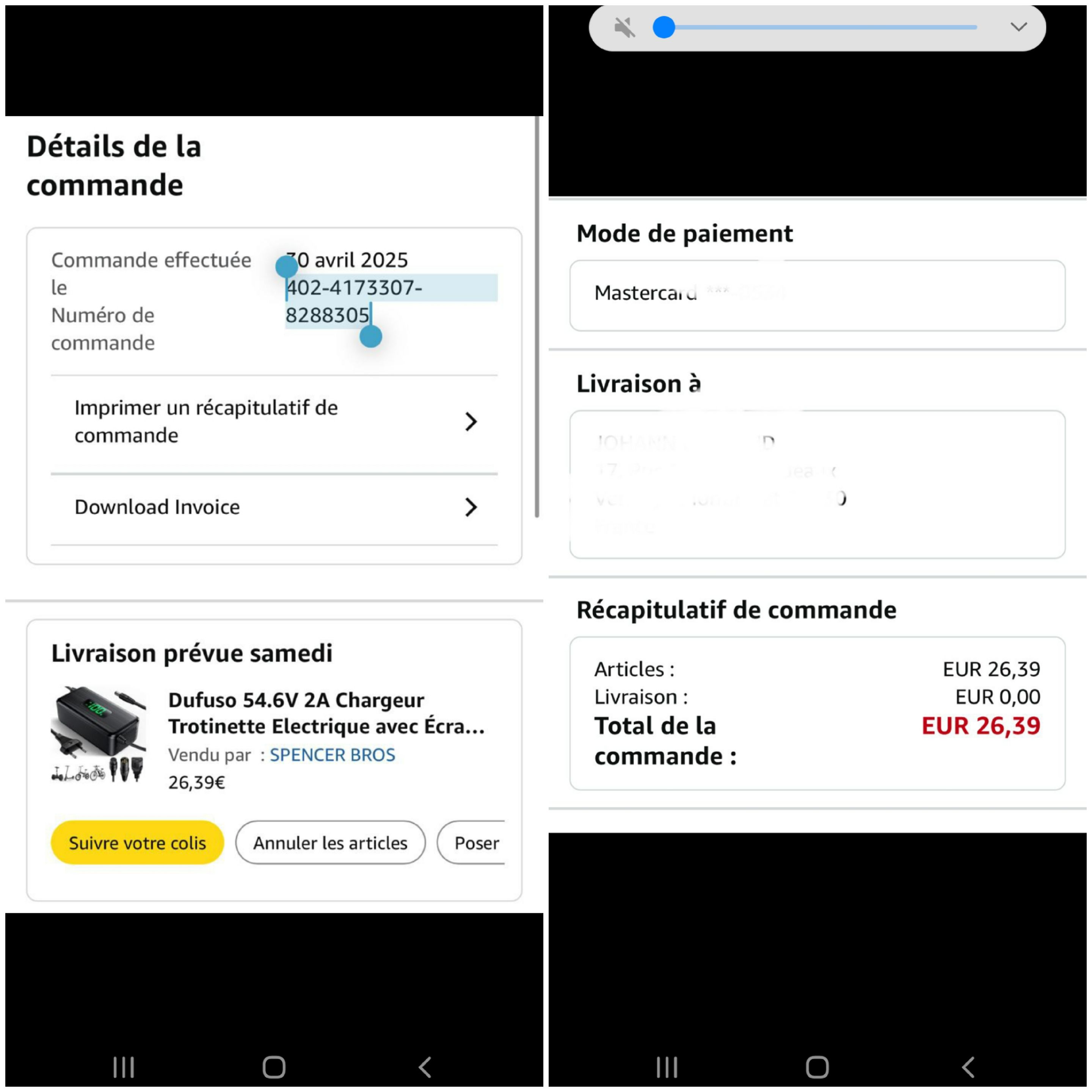Tap left screen back arrow icon
1092x1092 pixels.
pyautogui.click(x=425, y=1067)
